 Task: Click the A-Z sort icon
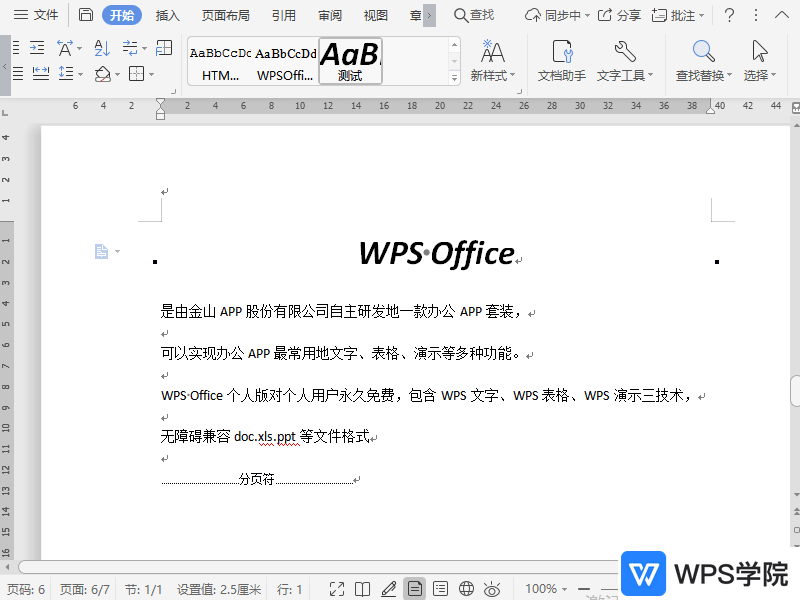[x=102, y=47]
